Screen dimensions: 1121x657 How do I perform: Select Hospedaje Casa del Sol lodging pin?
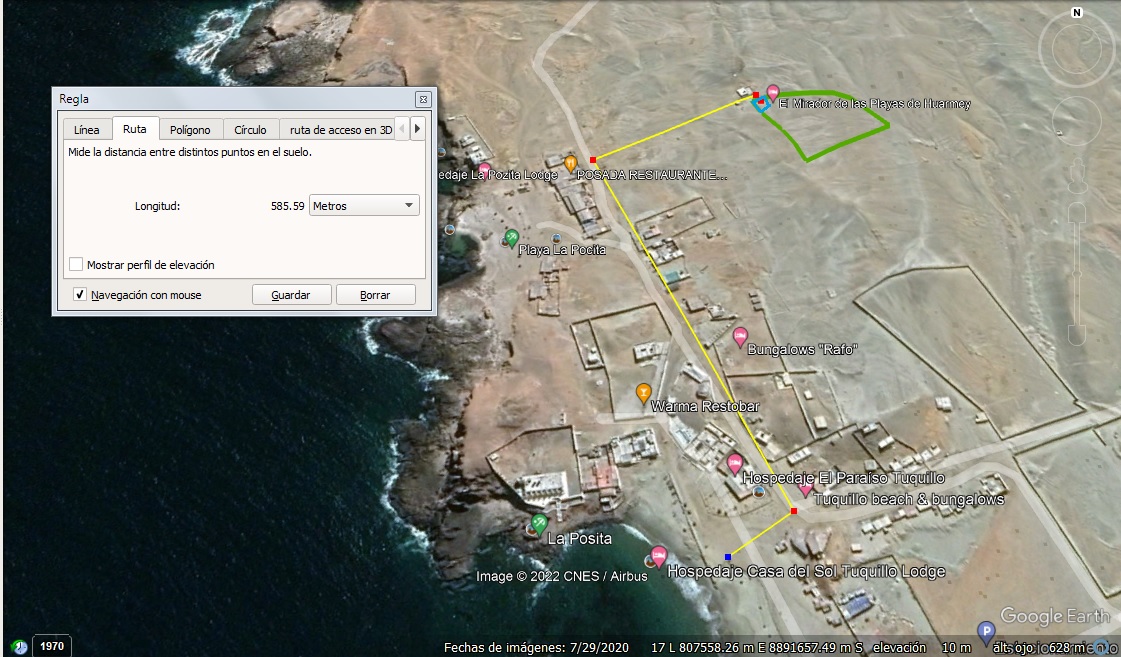click(x=658, y=555)
